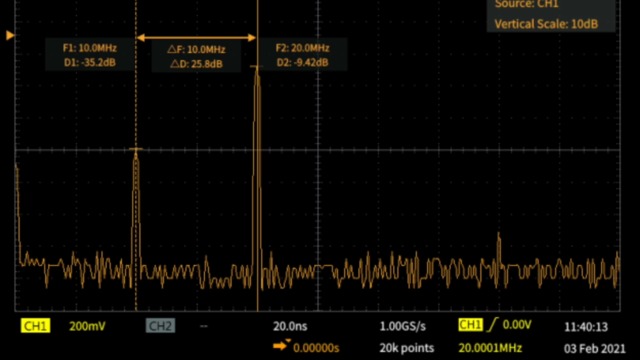Click the 10MHz spectral peak marker
640x360 pixels.
pyautogui.click(x=136, y=149)
